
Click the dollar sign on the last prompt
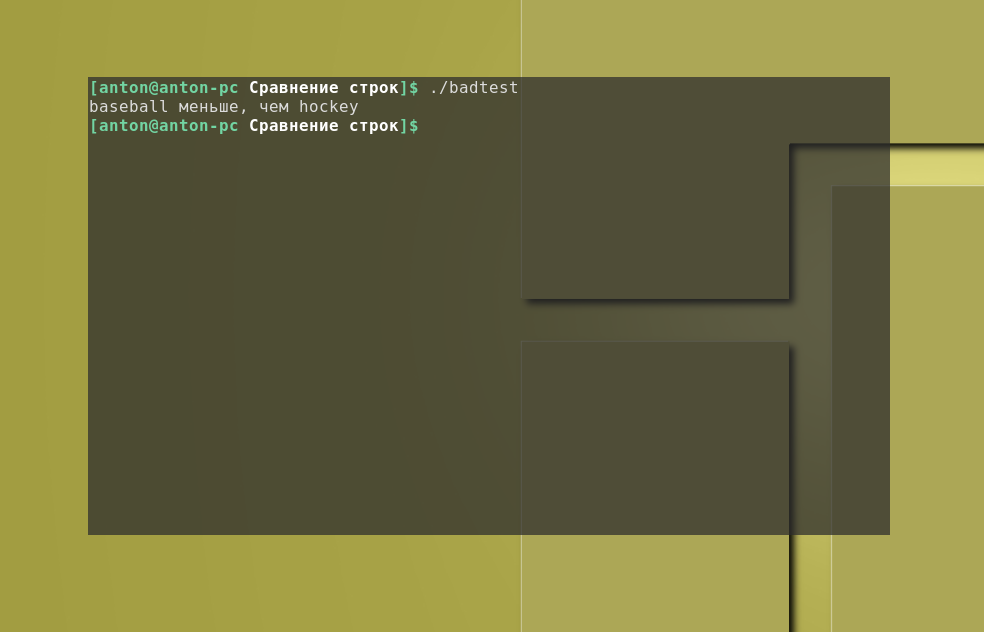coord(414,126)
